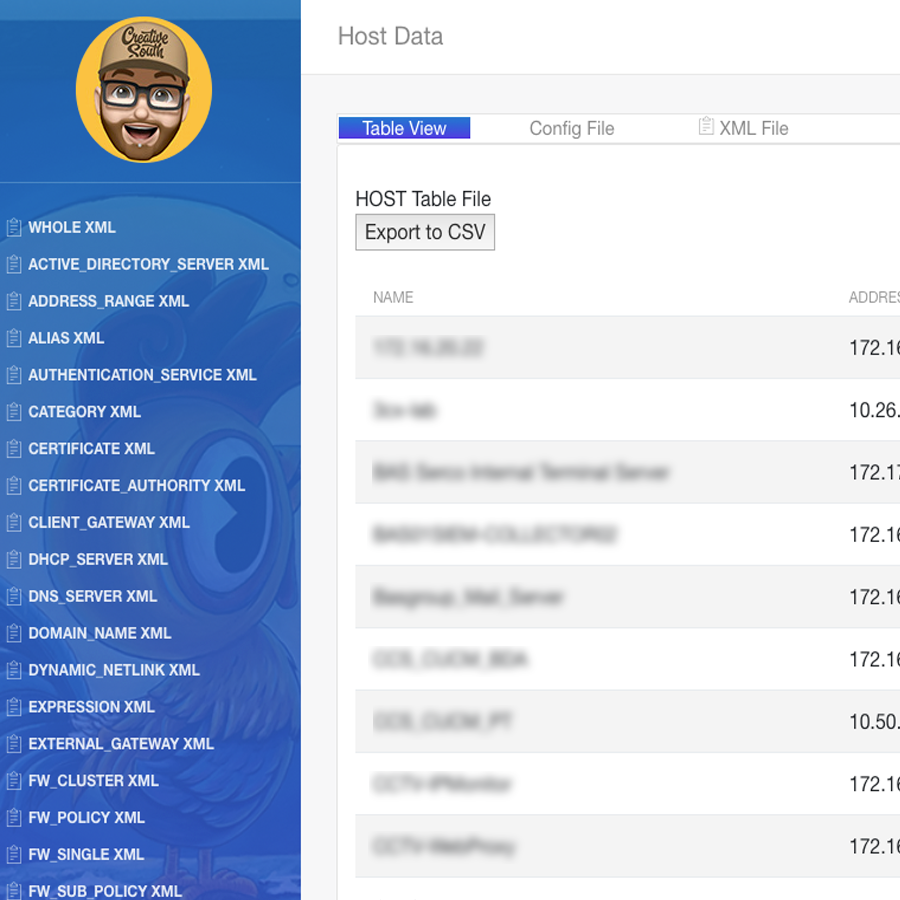
Task: Click the user avatar profile picture
Action: pos(144,90)
